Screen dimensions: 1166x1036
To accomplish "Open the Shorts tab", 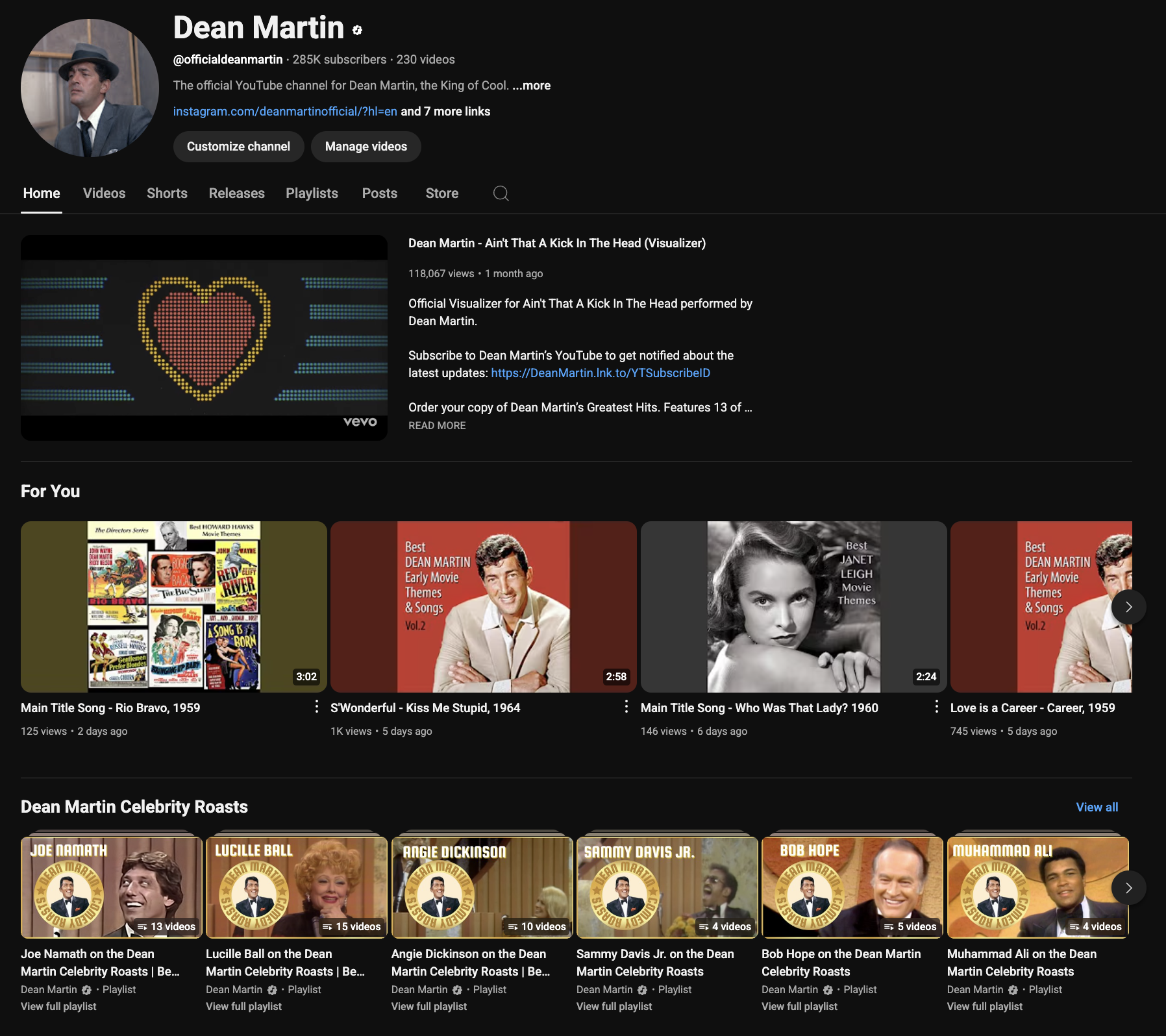I will (167, 193).
